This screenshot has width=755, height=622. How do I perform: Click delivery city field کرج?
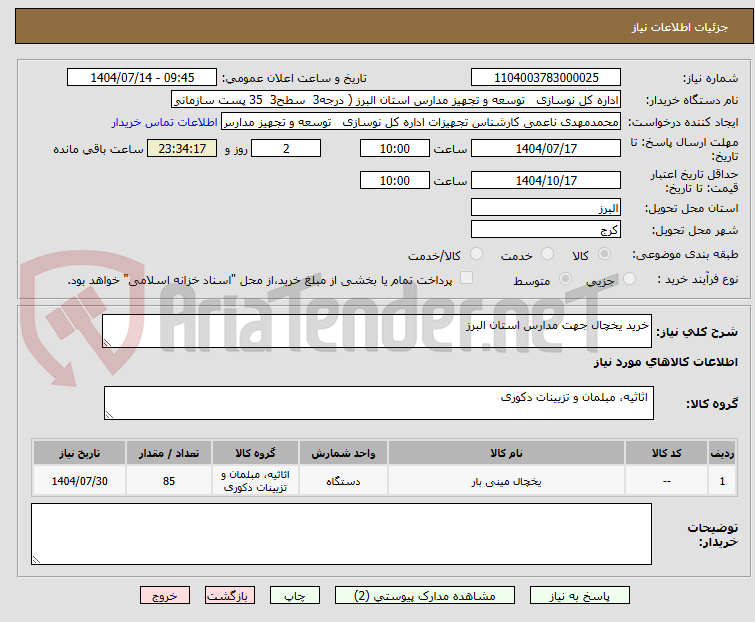coord(546,230)
